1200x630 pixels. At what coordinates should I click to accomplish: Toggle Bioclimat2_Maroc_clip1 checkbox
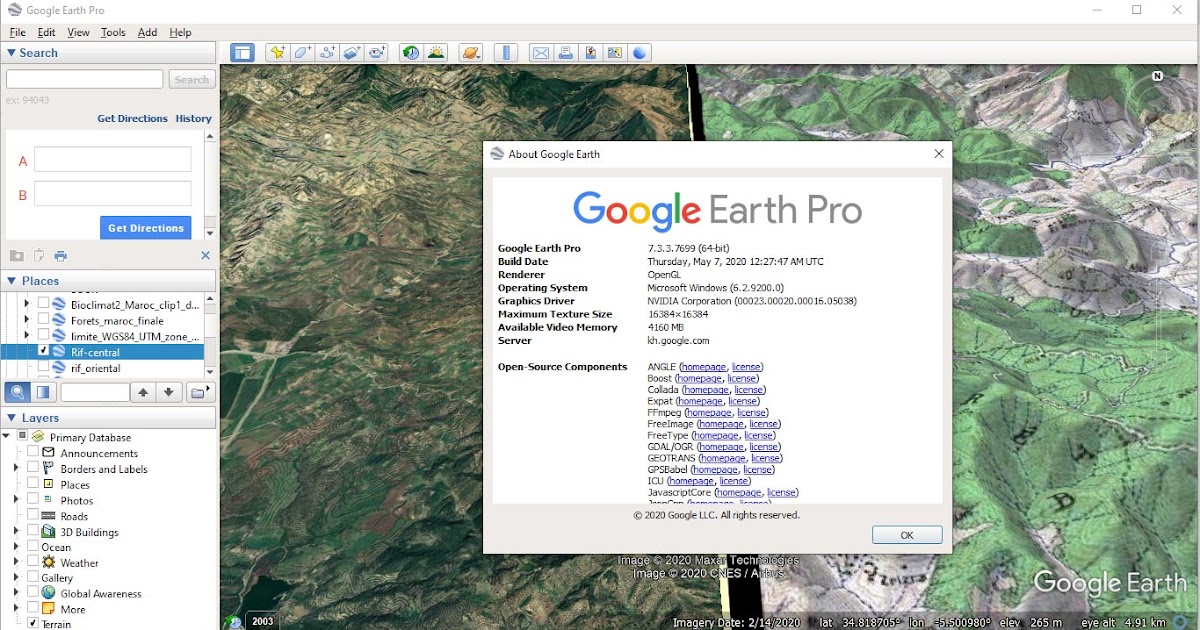[x=43, y=304]
